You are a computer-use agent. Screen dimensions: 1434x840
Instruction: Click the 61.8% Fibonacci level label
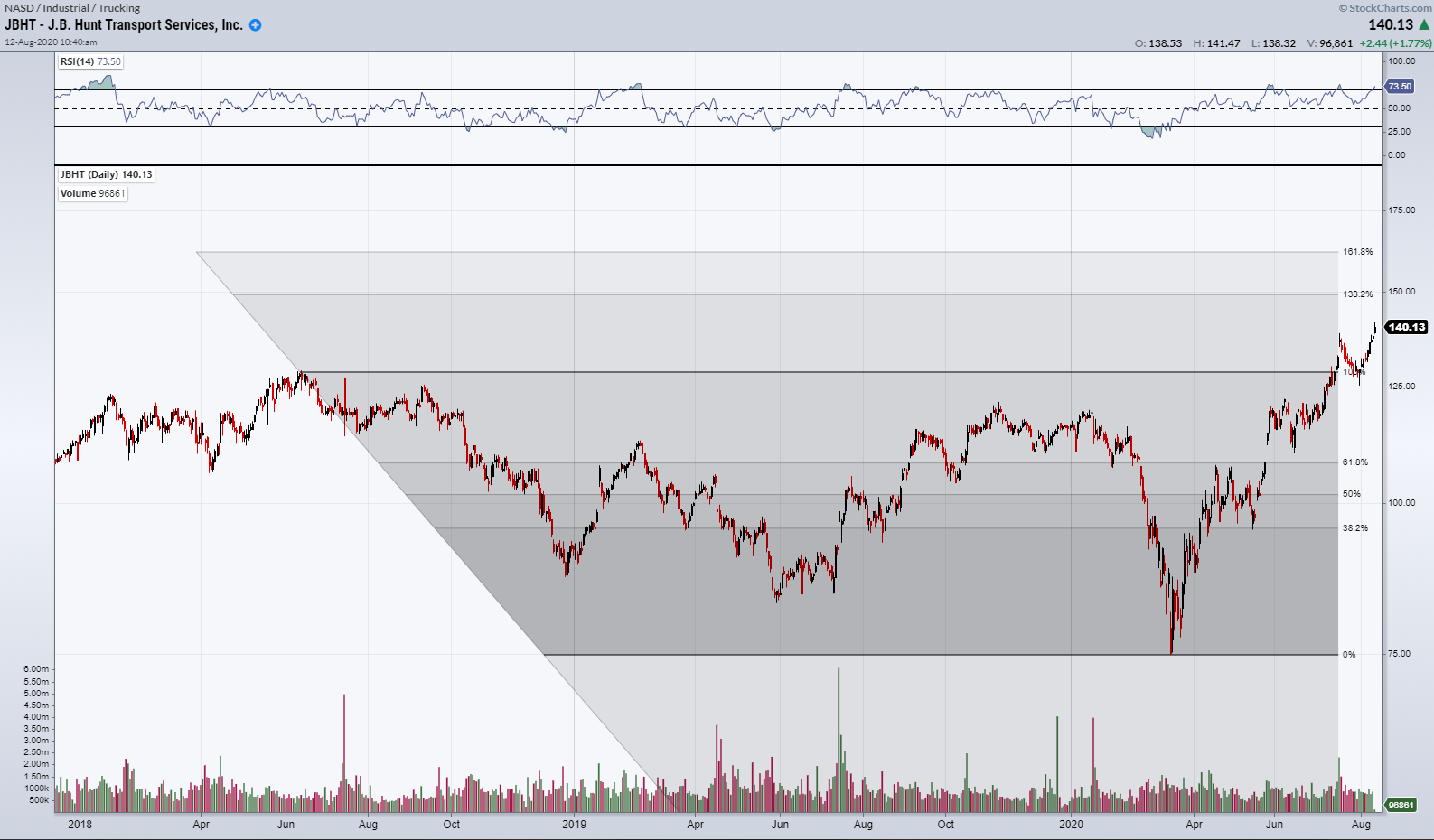1354,462
